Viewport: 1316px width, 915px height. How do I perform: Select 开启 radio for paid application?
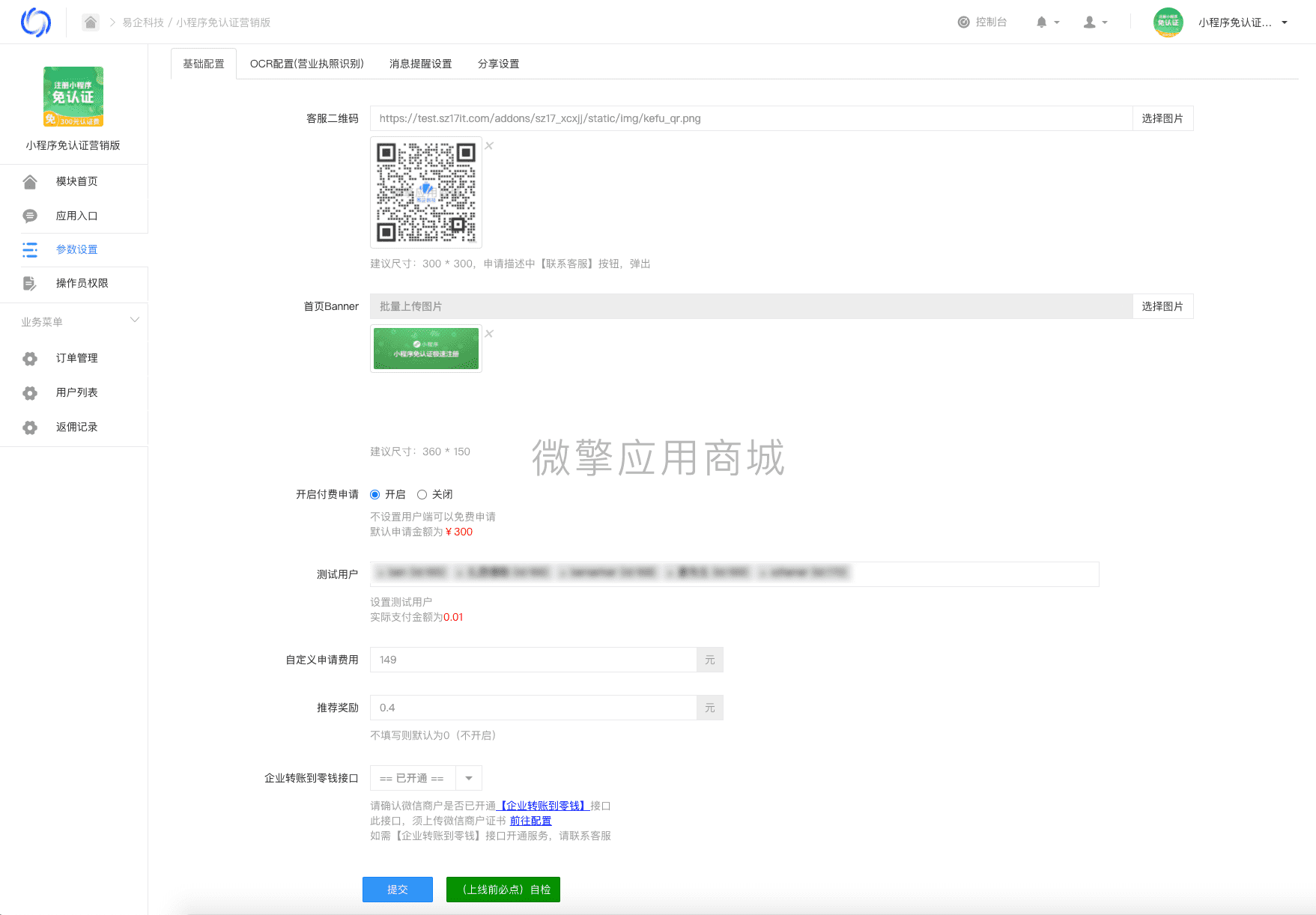pos(375,495)
